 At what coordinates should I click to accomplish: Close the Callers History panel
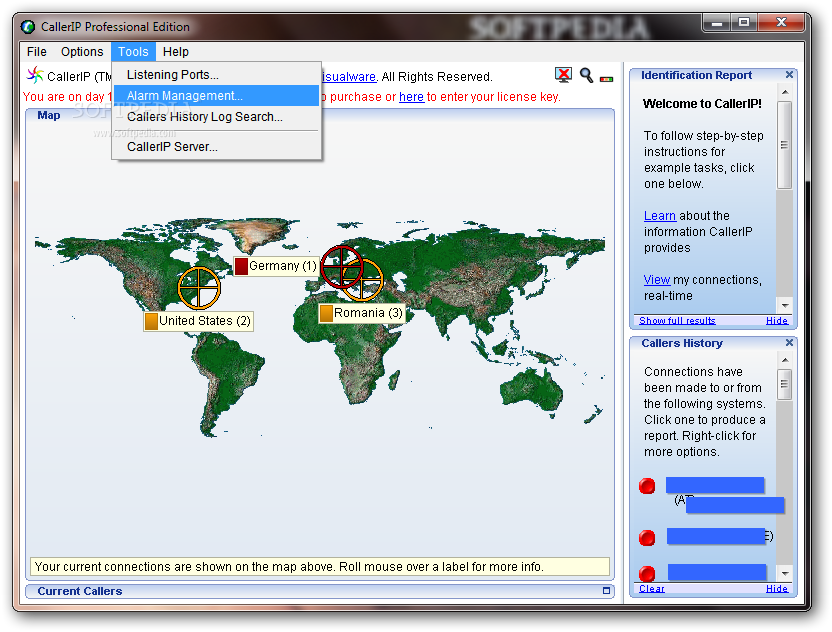(789, 343)
